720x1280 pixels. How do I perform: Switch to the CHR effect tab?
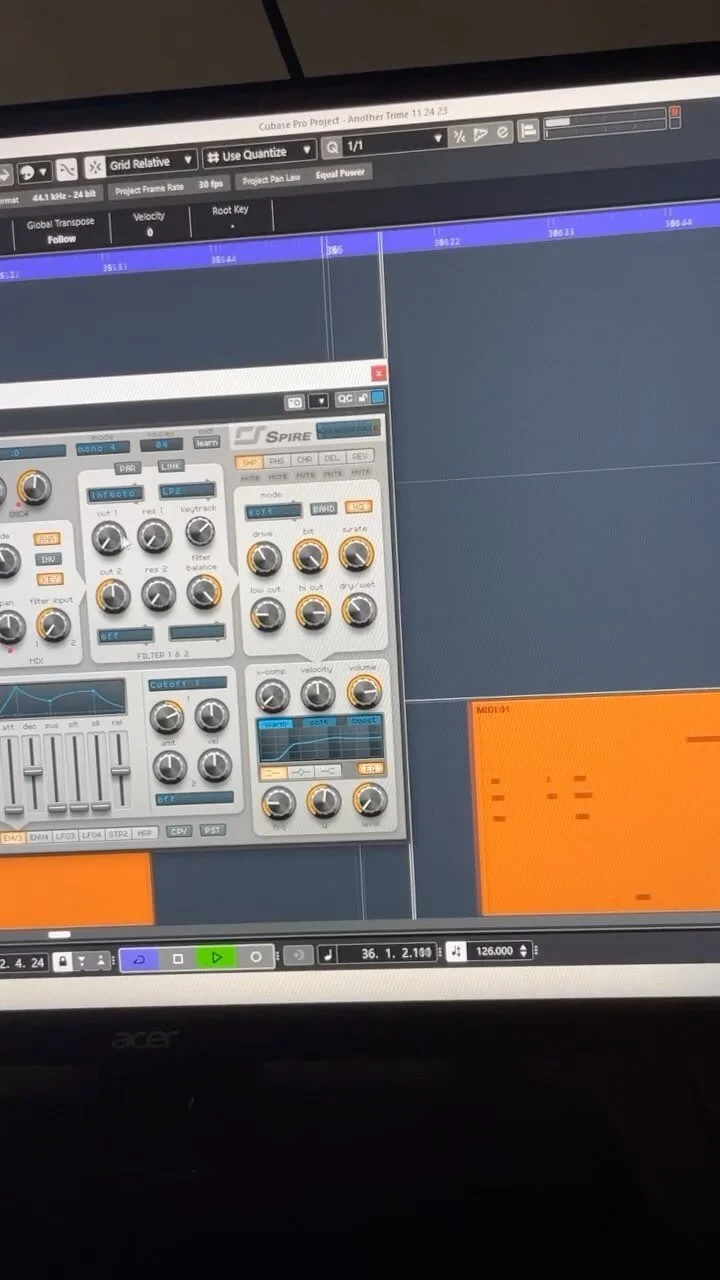point(304,460)
